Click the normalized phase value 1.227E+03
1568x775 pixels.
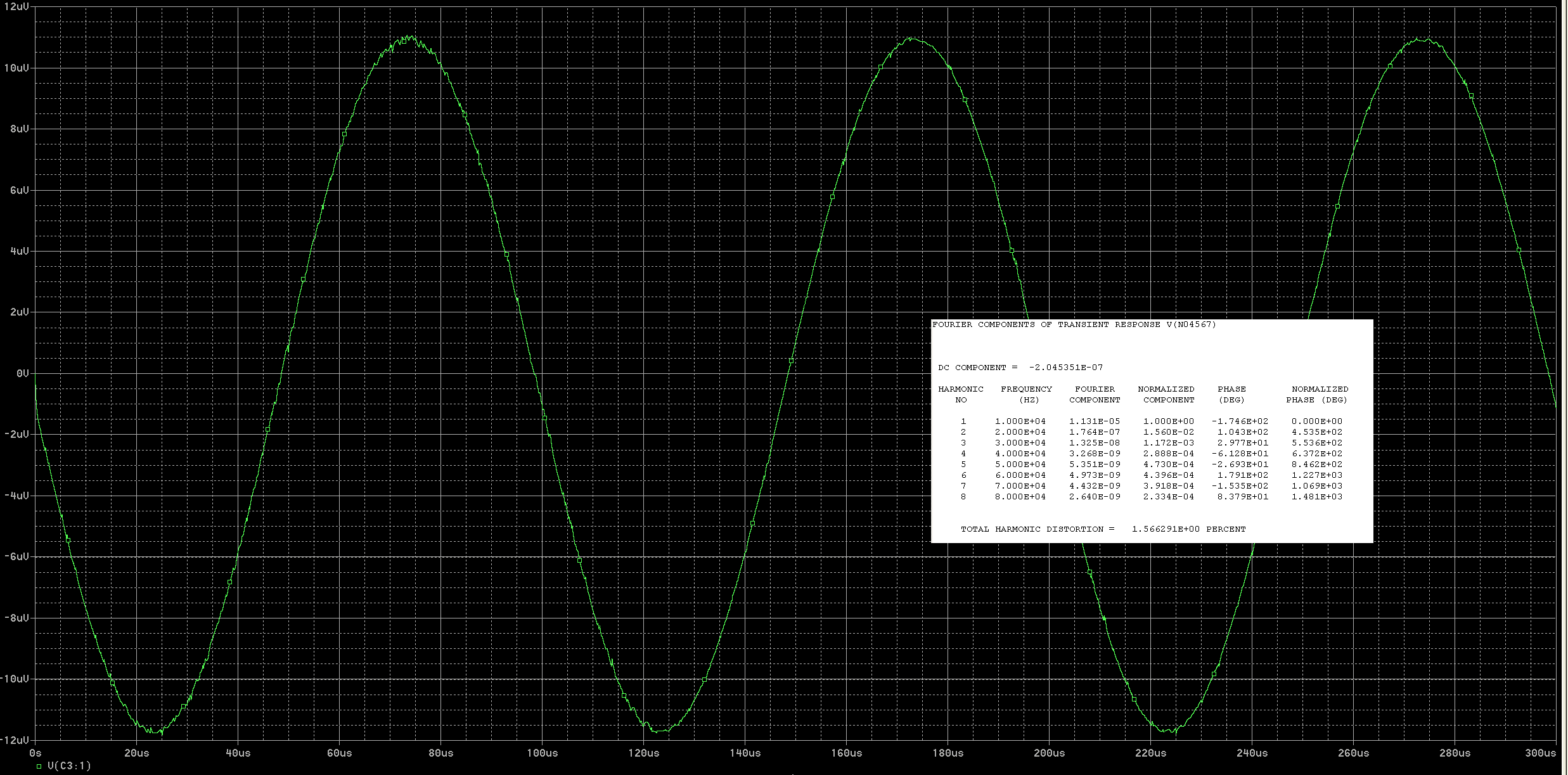[1317, 475]
